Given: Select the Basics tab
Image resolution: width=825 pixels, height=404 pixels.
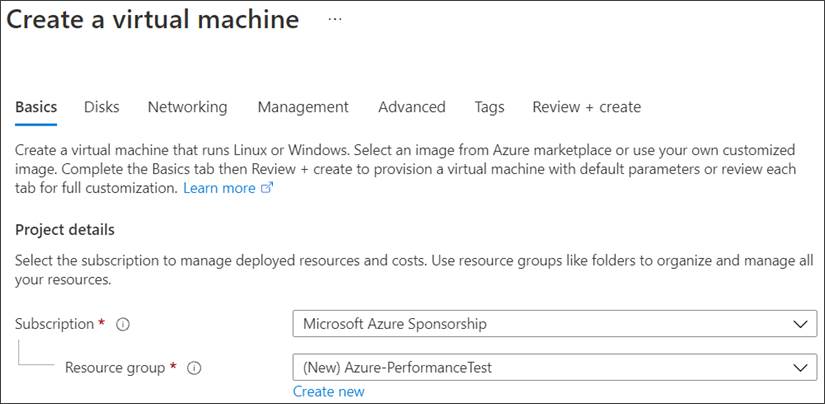Looking at the screenshot, I should tap(36, 107).
